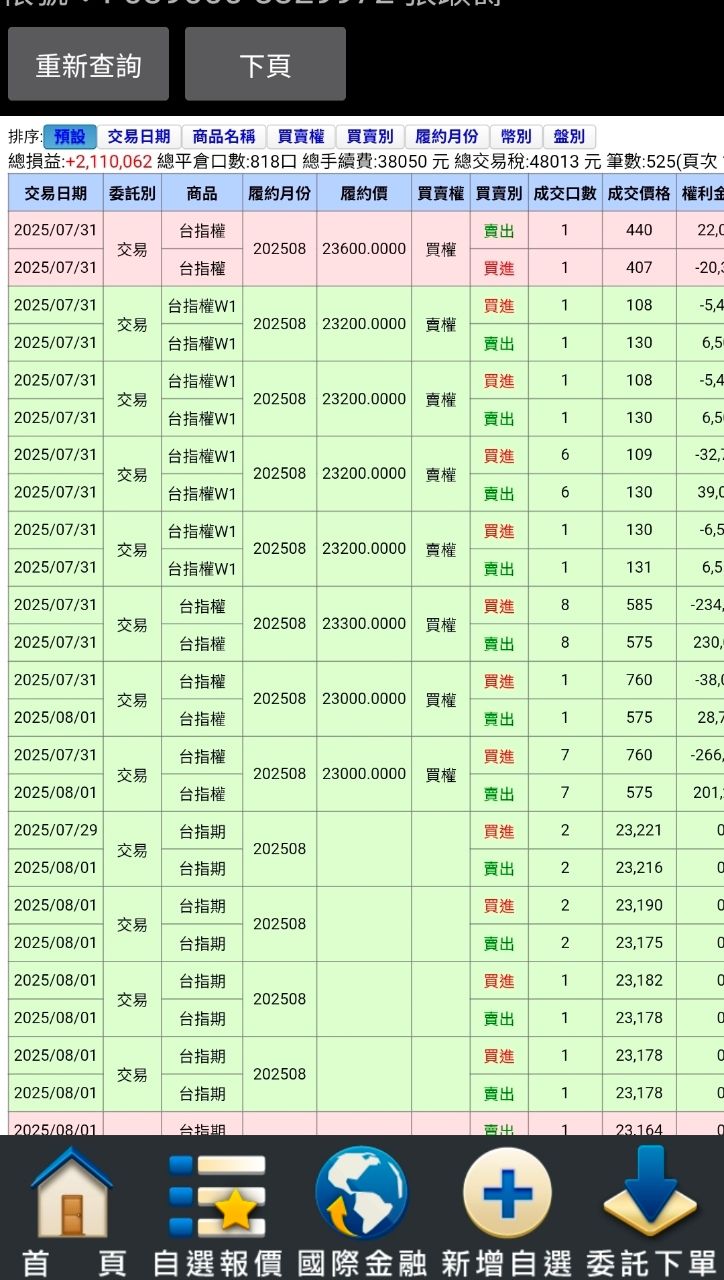Click the 委託別 column header
This screenshot has width=724, height=1280.
click(x=132, y=193)
